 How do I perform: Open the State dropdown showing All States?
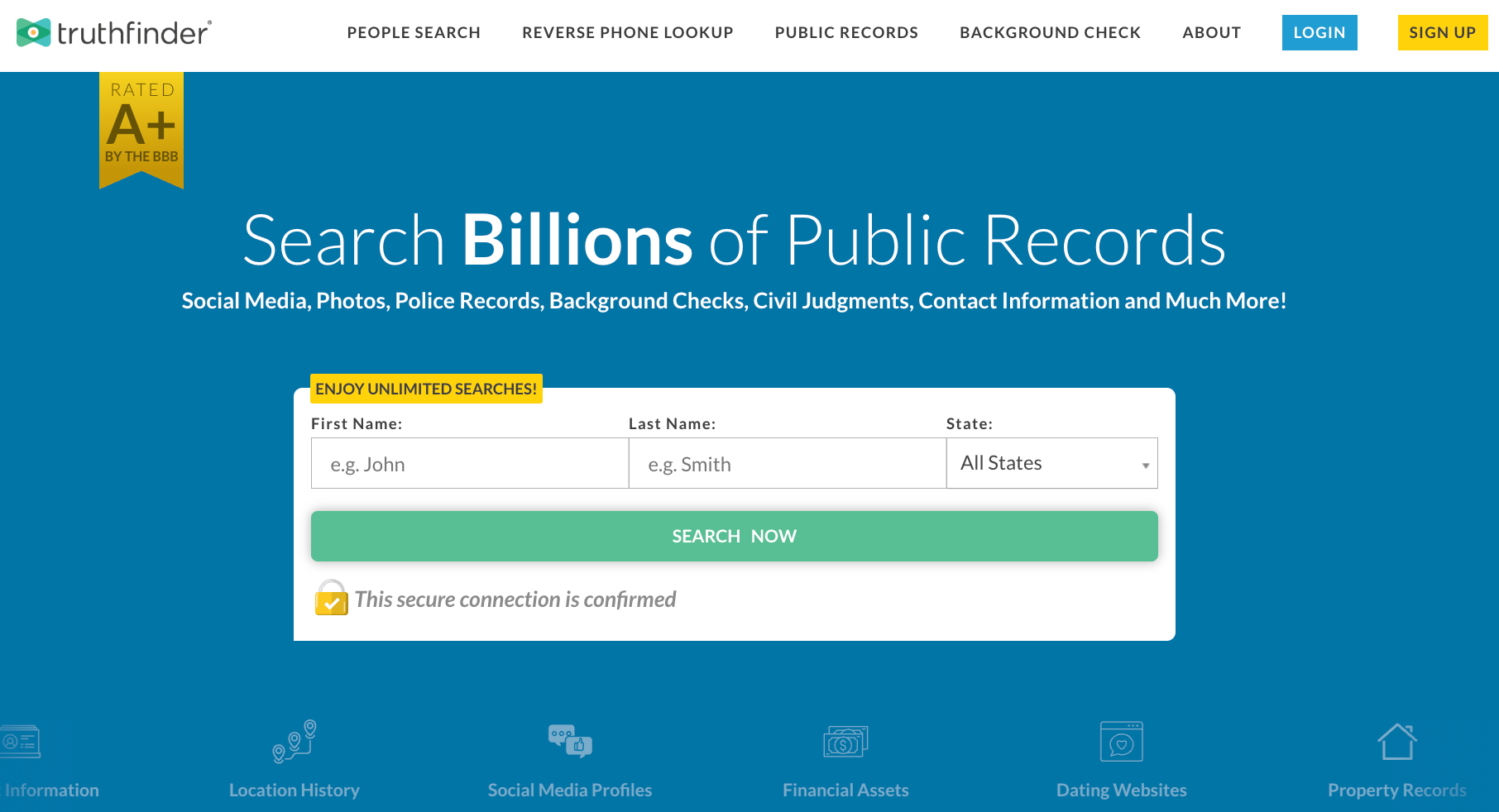click(x=1052, y=463)
